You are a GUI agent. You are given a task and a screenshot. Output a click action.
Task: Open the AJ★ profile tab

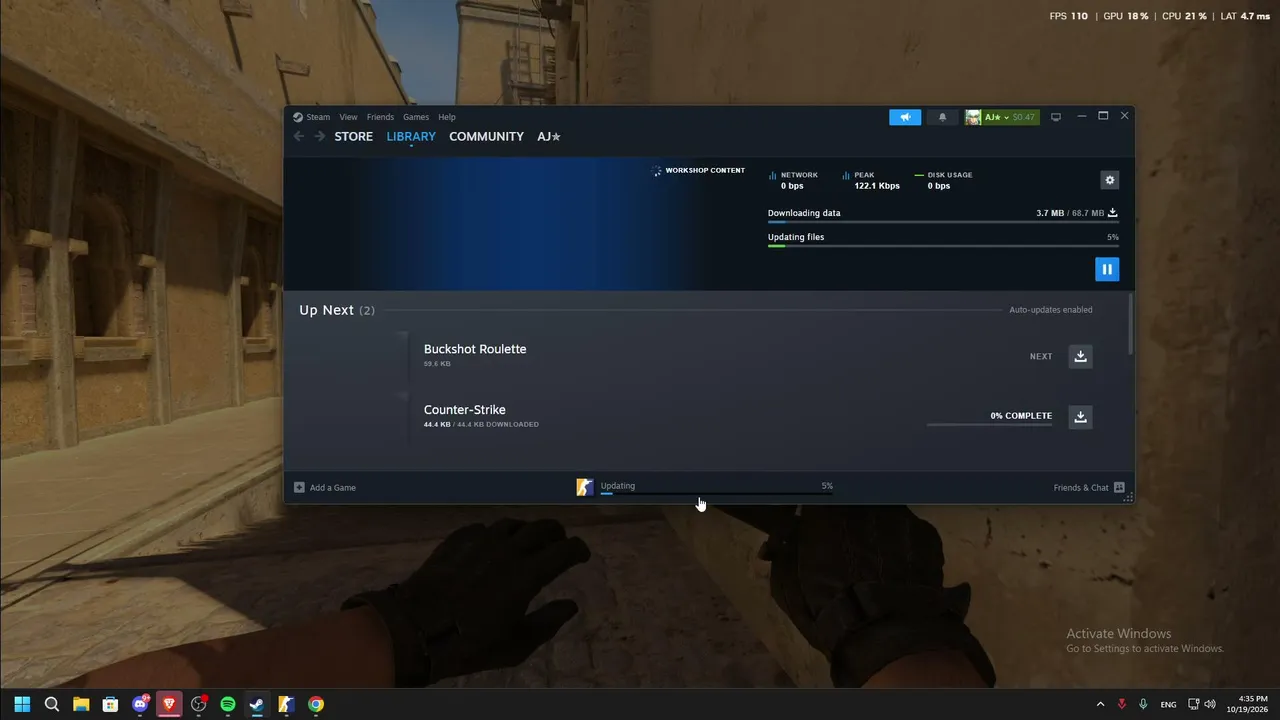click(x=549, y=136)
